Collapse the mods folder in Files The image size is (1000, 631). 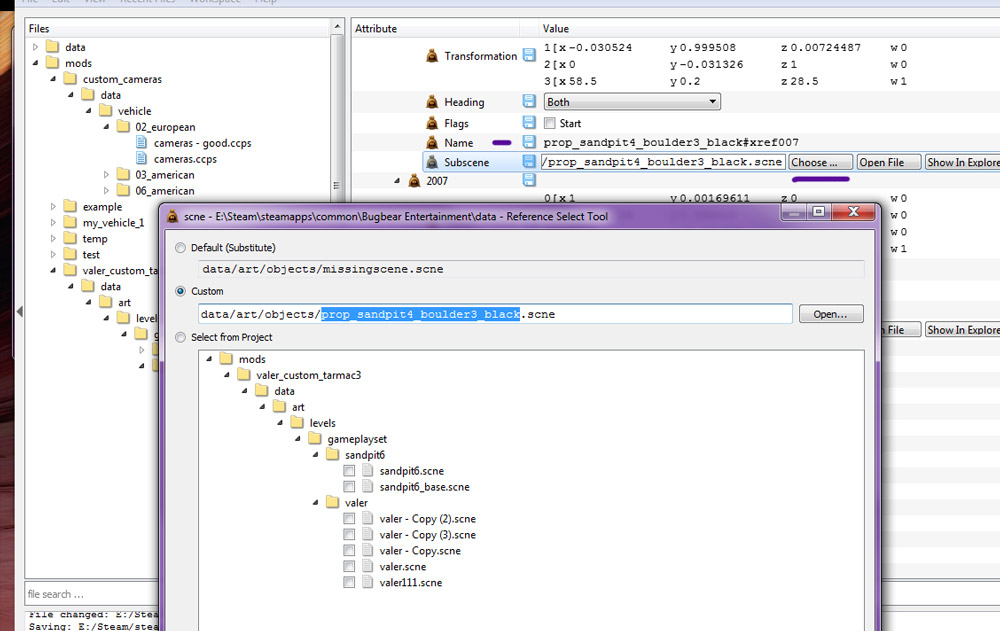pyautogui.click(x=35, y=63)
